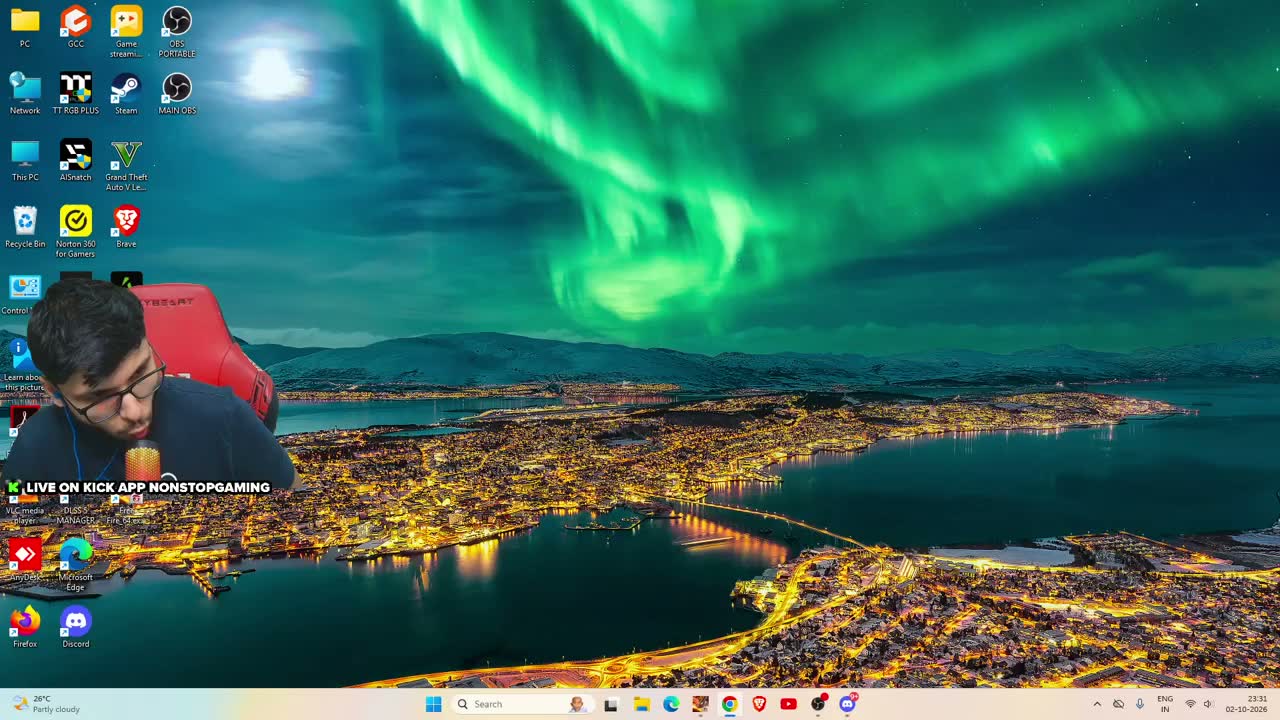Select the AnyDesk desktop shortcut

pyautogui.click(x=25, y=560)
